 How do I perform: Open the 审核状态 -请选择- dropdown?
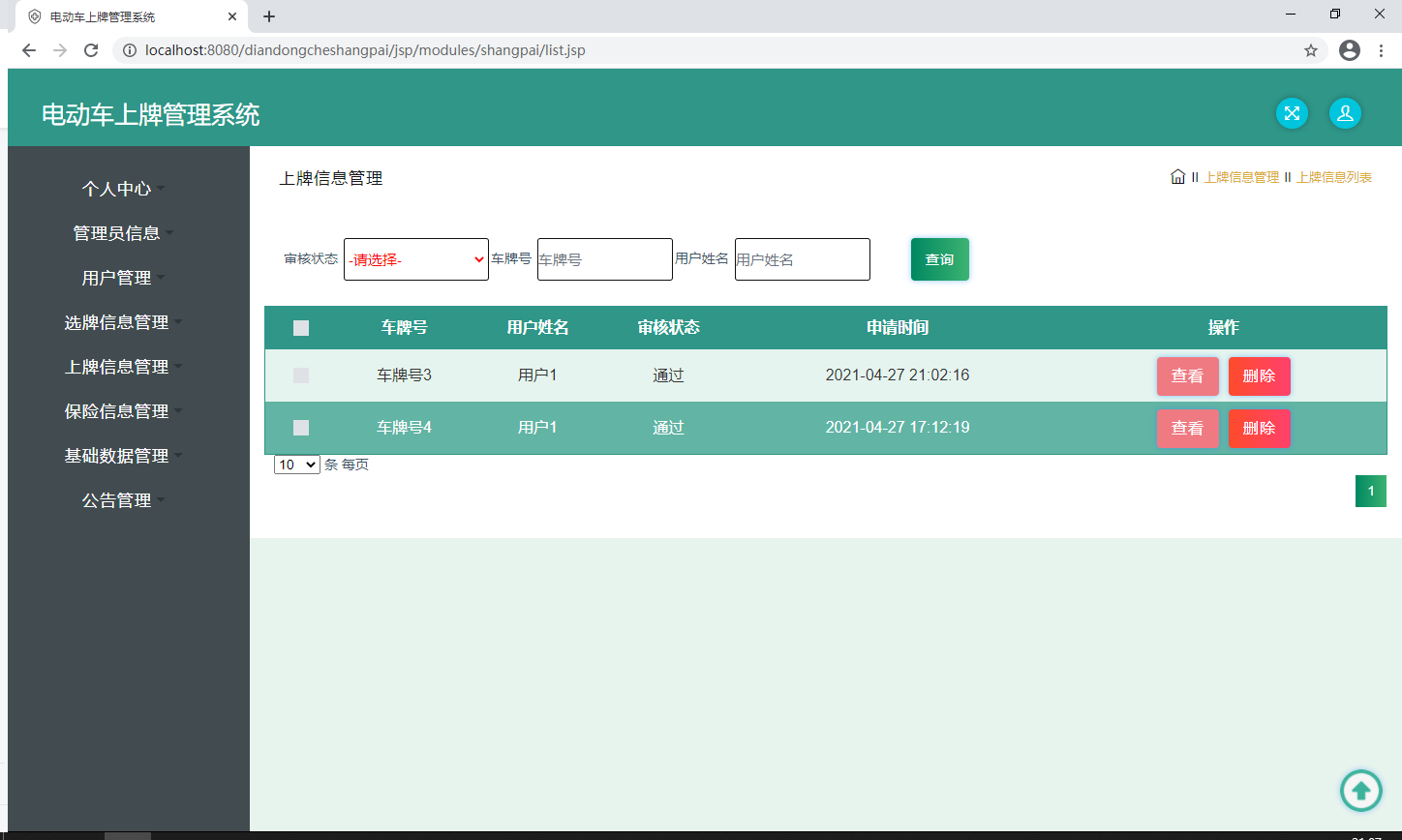(416, 259)
